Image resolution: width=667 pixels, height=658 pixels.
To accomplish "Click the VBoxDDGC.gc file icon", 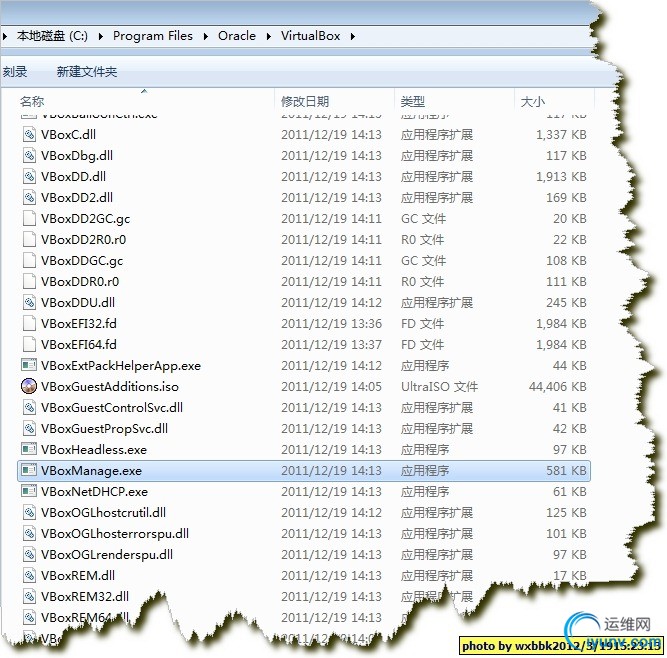I will pyautogui.click(x=29, y=260).
